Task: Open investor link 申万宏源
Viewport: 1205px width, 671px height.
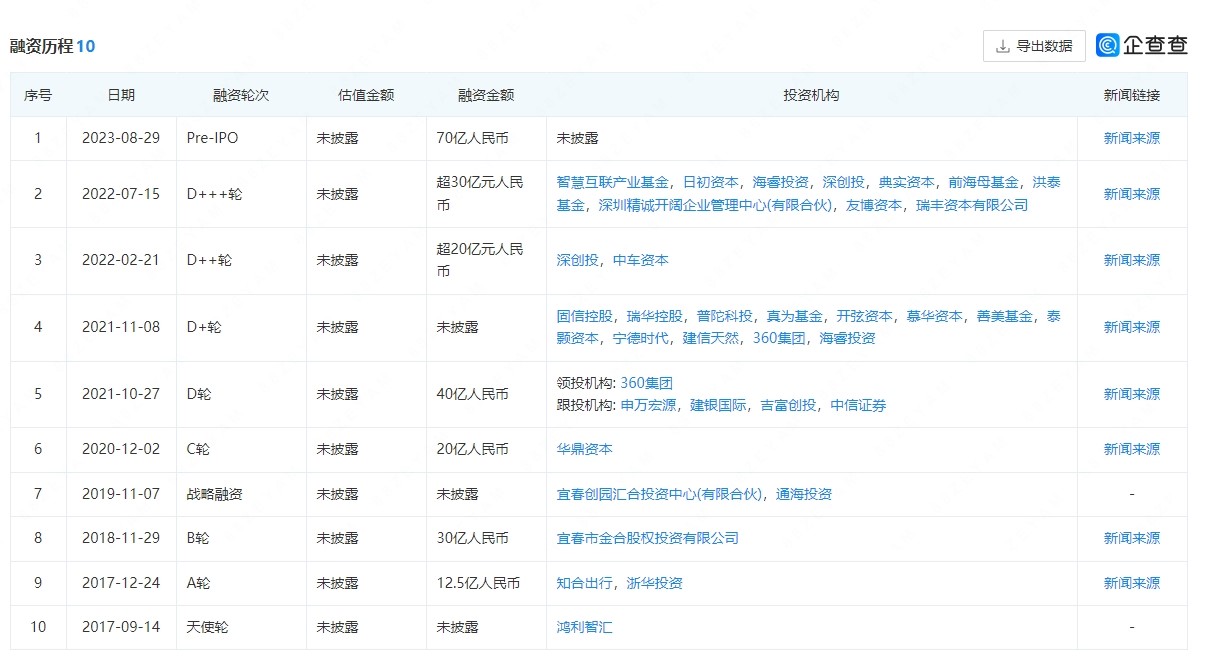Action: pos(648,405)
